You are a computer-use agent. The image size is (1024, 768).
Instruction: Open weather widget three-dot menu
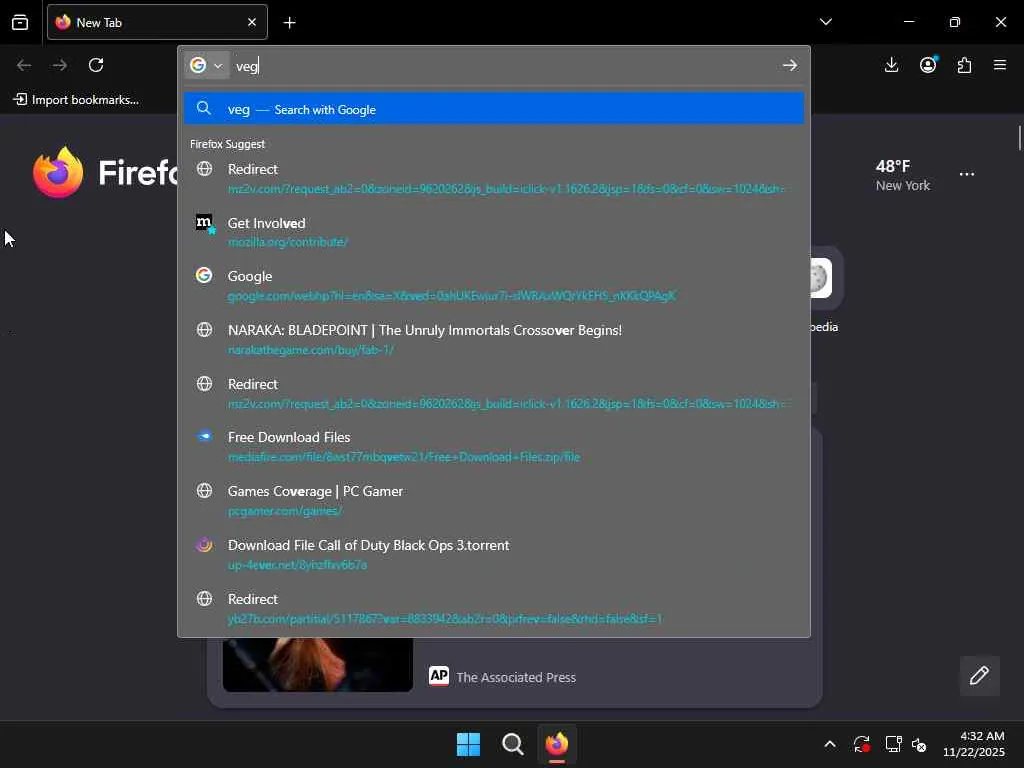[x=967, y=174]
